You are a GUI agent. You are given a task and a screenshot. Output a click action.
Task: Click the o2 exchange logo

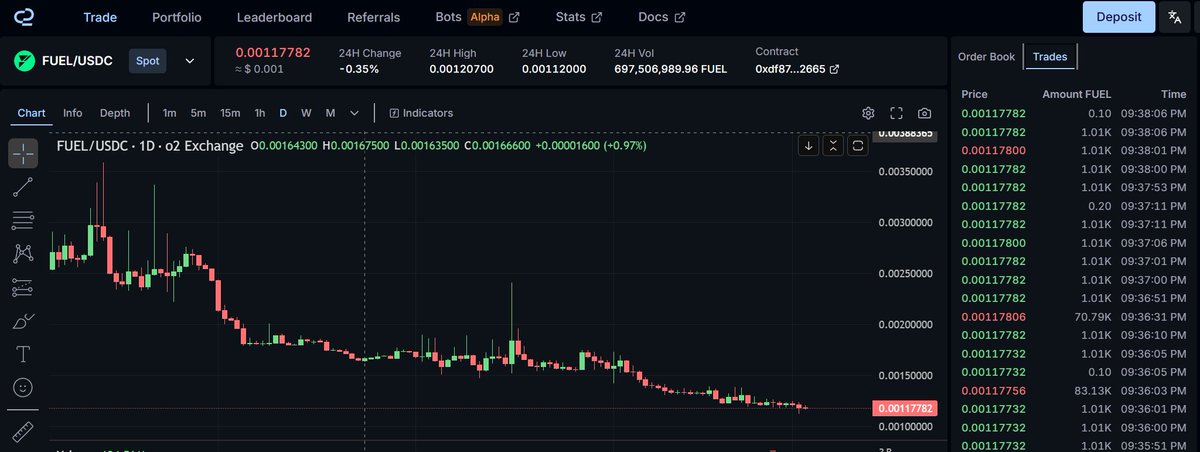coord(23,17)
